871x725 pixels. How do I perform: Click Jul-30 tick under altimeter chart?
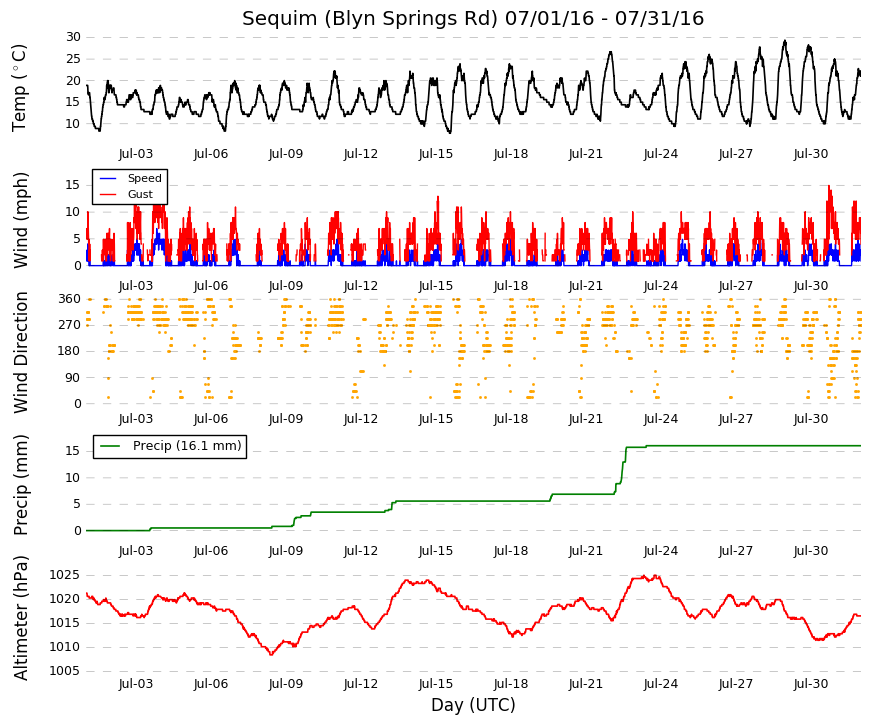point(810,684)
